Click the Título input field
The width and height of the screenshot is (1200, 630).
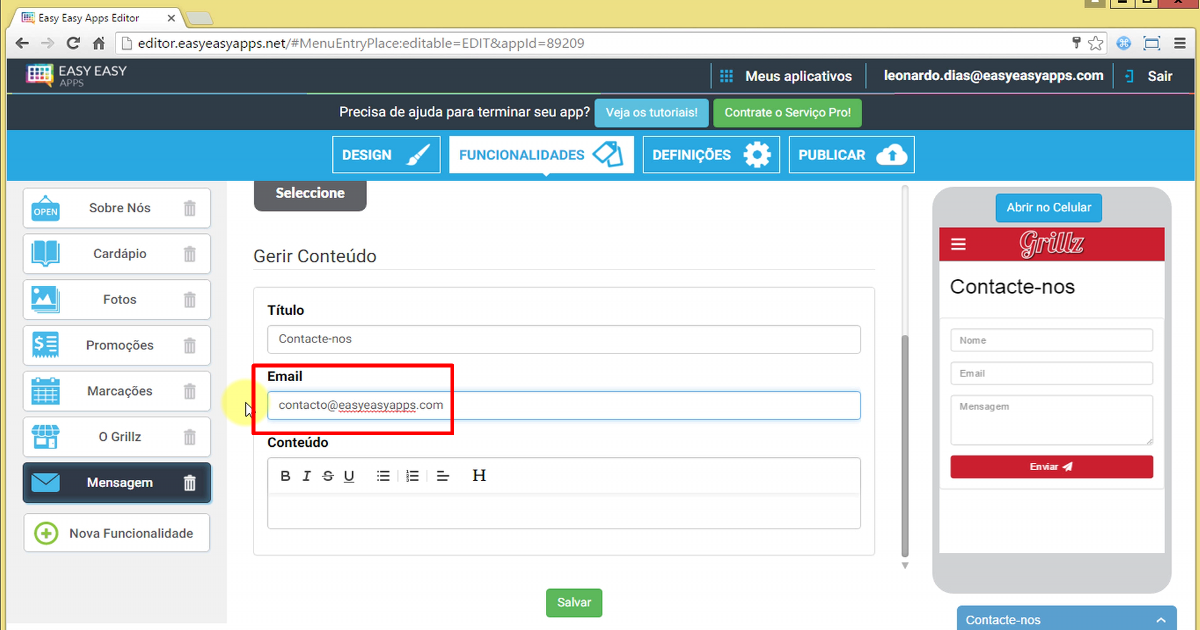563,339
